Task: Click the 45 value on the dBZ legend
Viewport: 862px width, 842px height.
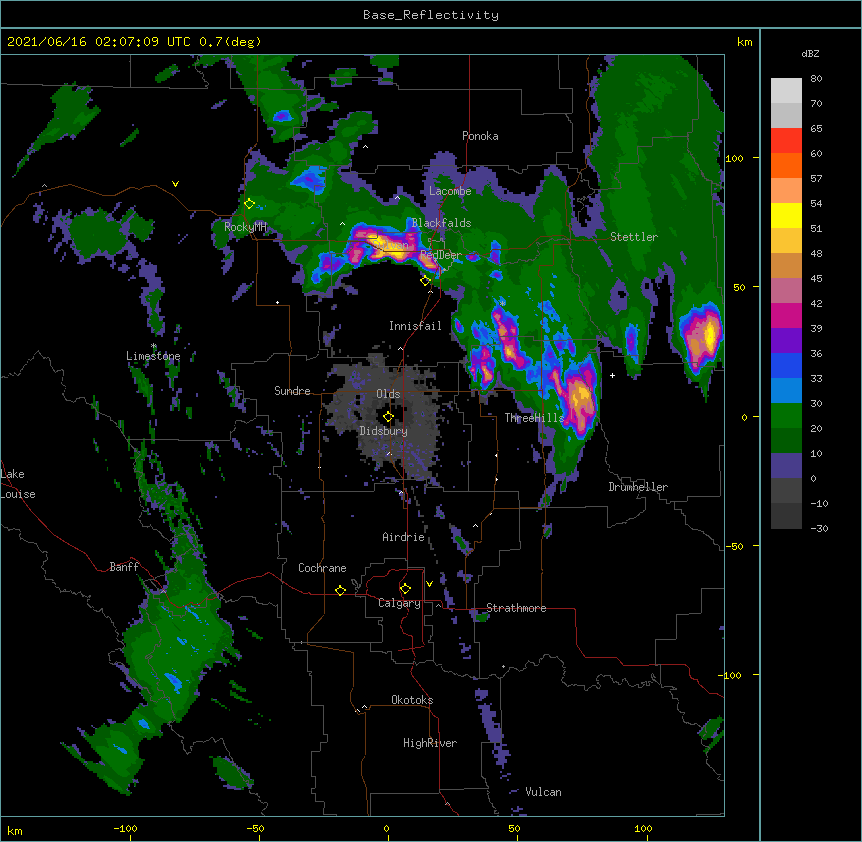Action: (x=816, y=279)
